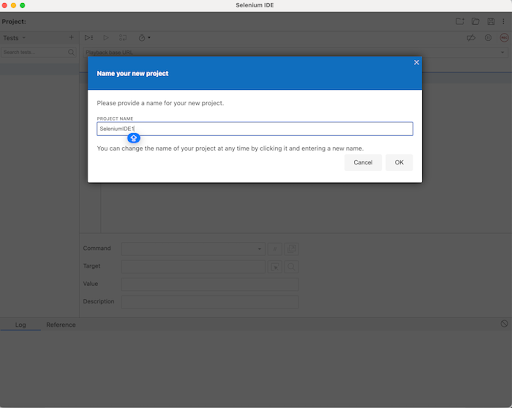Open the new window configuration icon

click(291, 249)
